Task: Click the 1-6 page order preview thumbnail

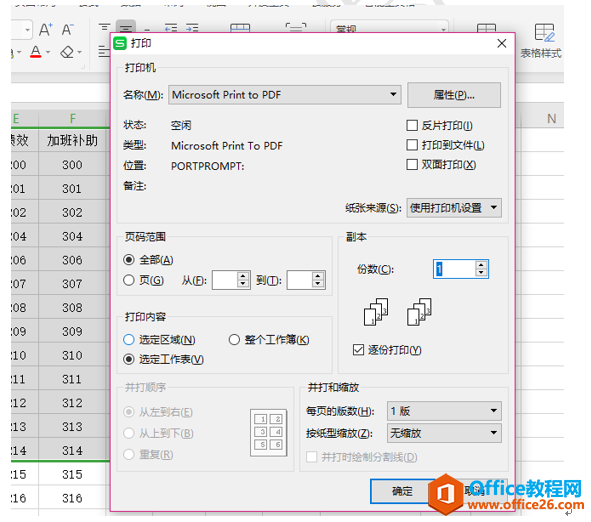Action: (x=268, y=433)
